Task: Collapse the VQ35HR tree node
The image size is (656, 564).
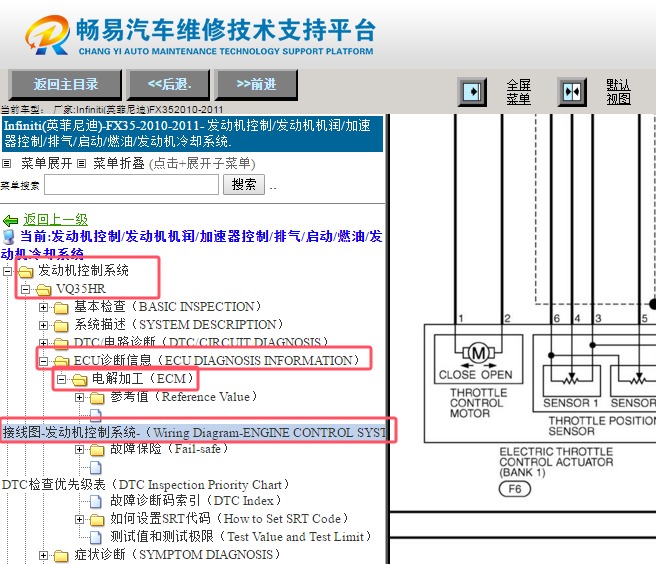Action: point(25,289)
